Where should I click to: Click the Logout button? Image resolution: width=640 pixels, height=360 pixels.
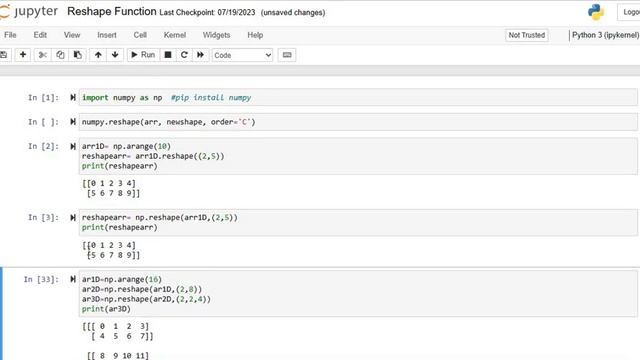[629, 12]
